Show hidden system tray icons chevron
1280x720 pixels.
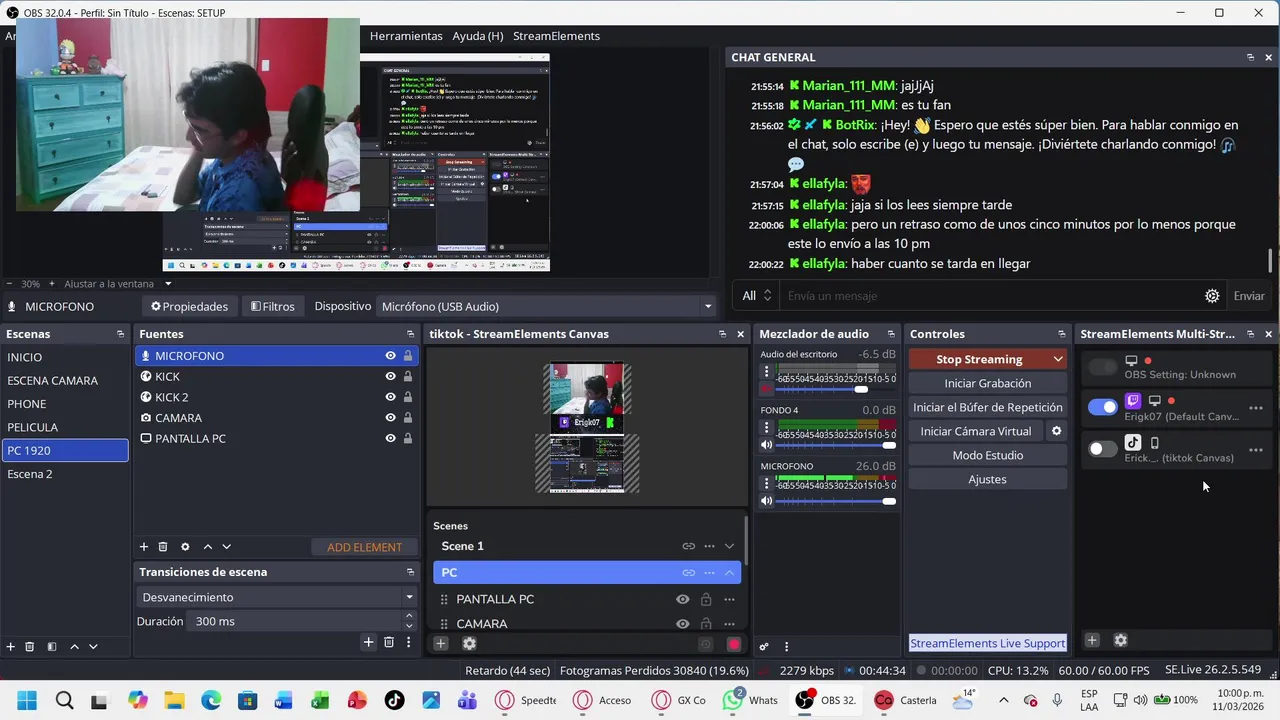point(1003,700)
